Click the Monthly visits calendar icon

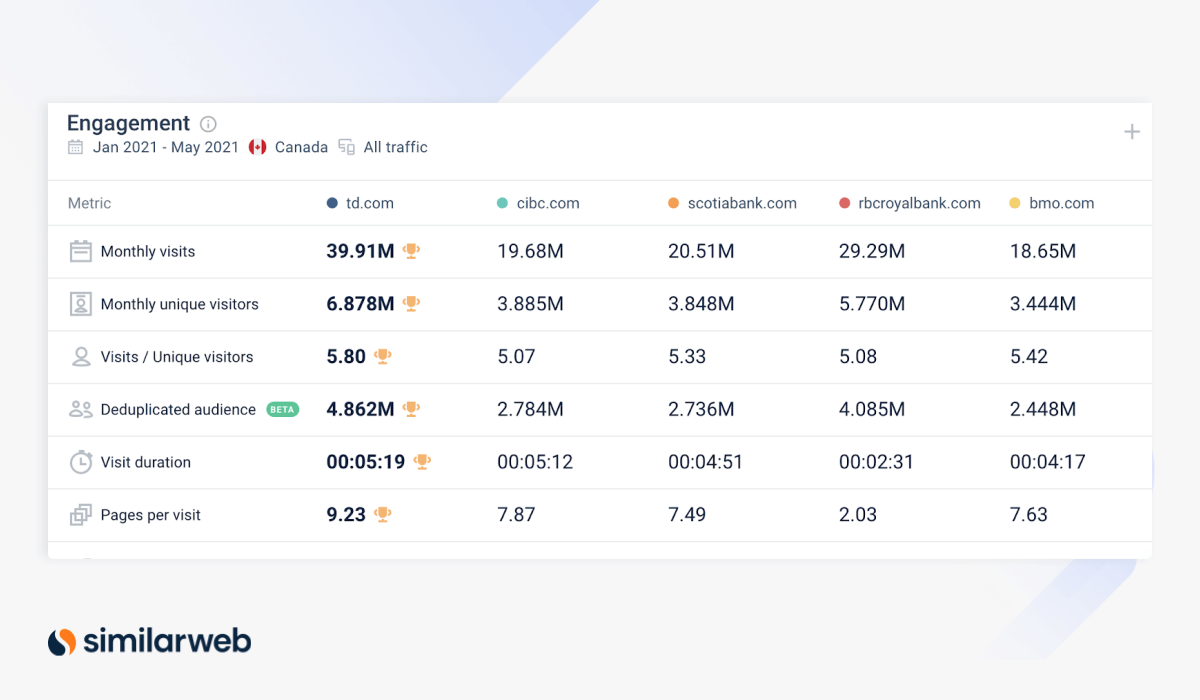tap(80, 251)
